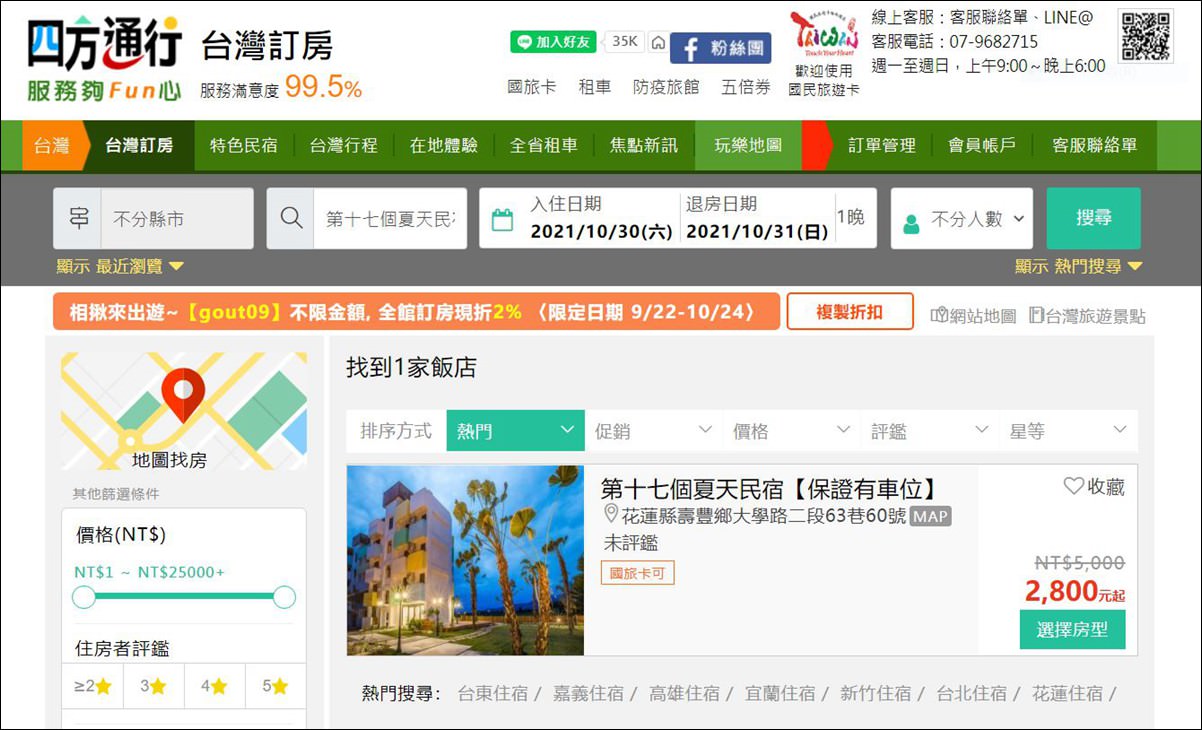This screenshot has width=1202, height=730.
Task: Click the left price range slider handle
Action: 84,597
